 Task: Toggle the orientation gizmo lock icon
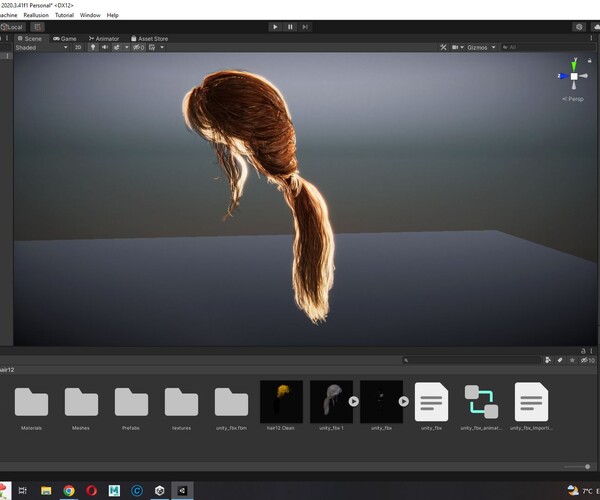click(590, 60)
